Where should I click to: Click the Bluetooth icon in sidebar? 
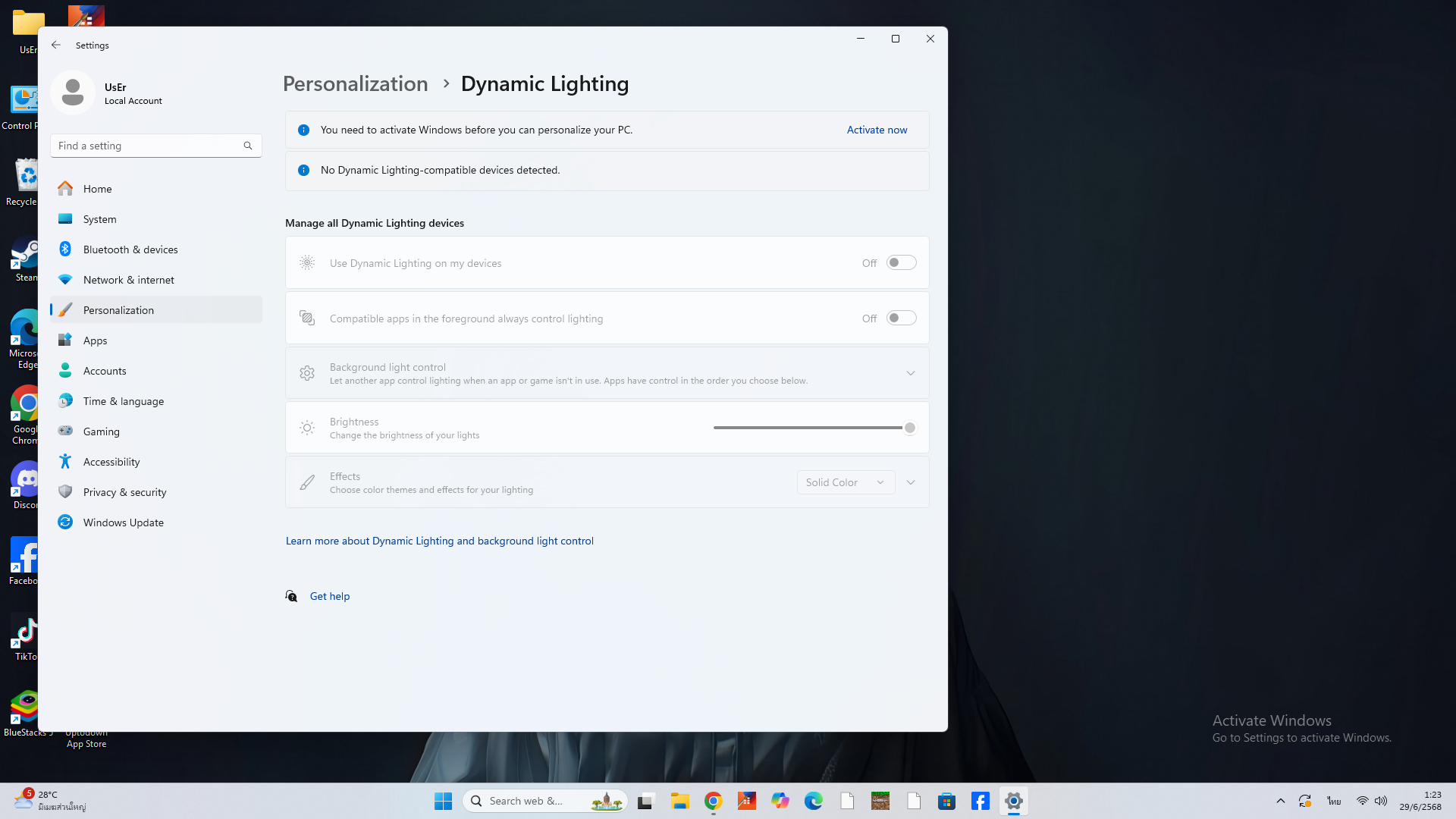tap(65, 249)
